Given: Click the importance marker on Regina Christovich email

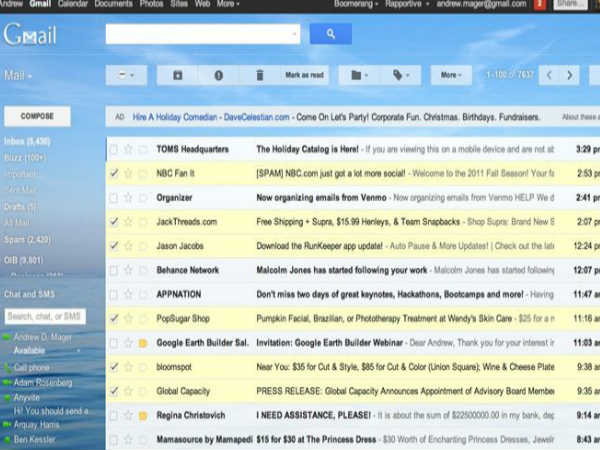Looking at the screenshot, I should pyautogui.click(x=143, y=415).
